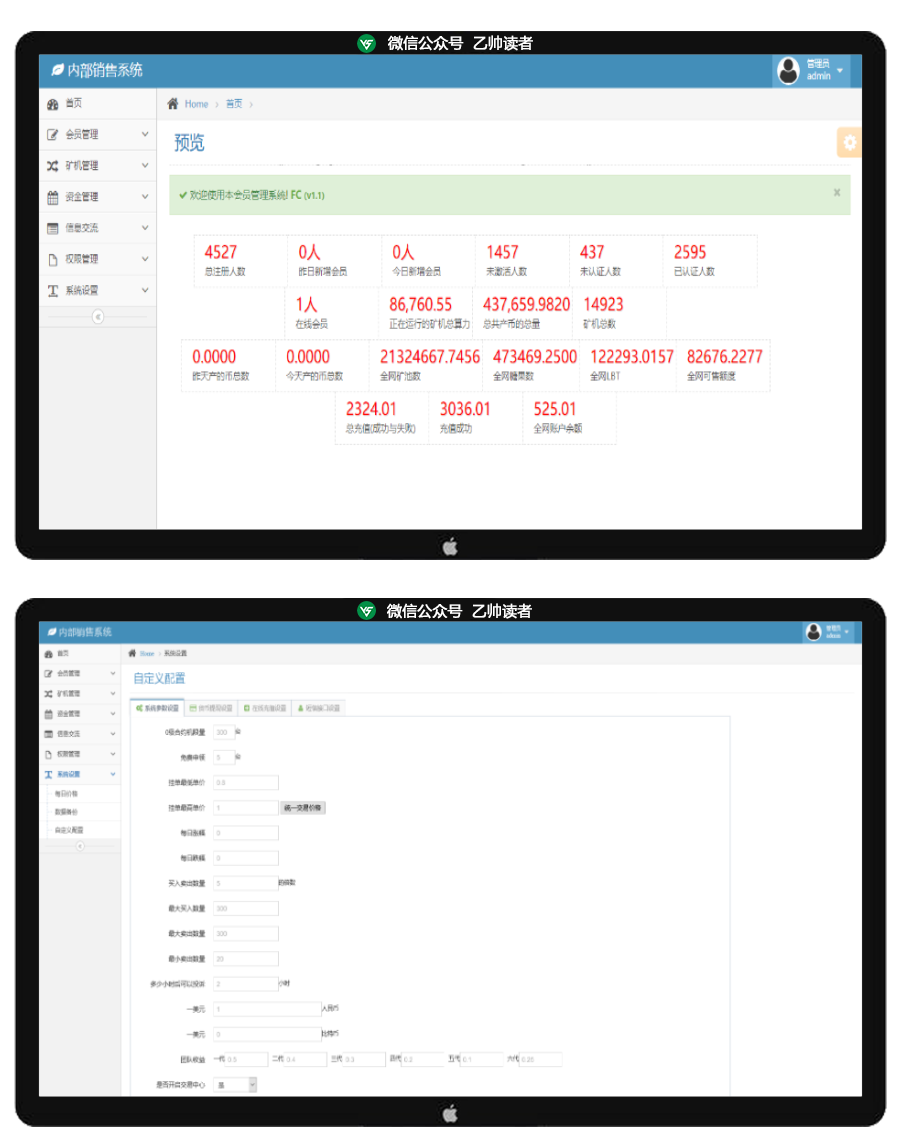The width and height of the screenshot is (899, 1143).
Task: Dismiss the green welcome alert banner
Action: pyautogui.click(x=837, y=192)
